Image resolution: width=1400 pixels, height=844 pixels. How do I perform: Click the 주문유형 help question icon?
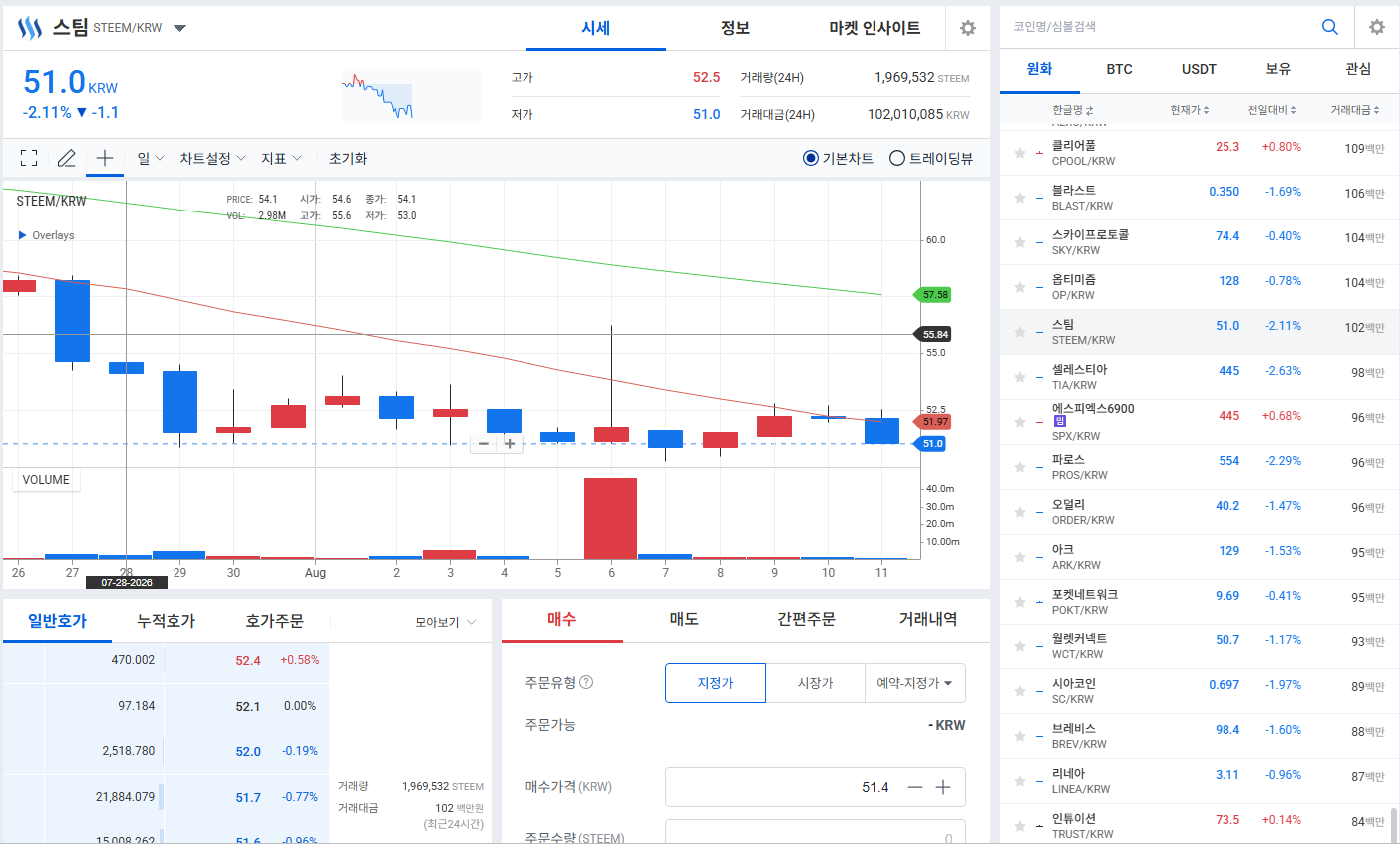586,682
